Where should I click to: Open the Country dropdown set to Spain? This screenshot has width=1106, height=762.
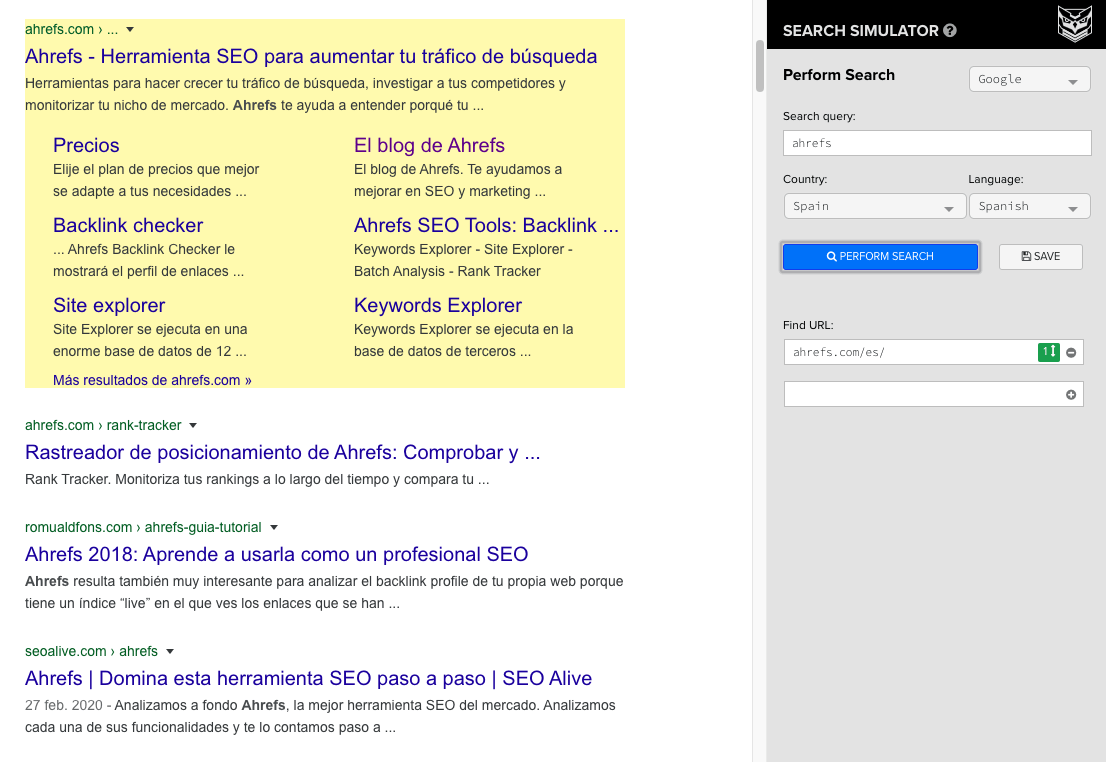pos(874,206)
